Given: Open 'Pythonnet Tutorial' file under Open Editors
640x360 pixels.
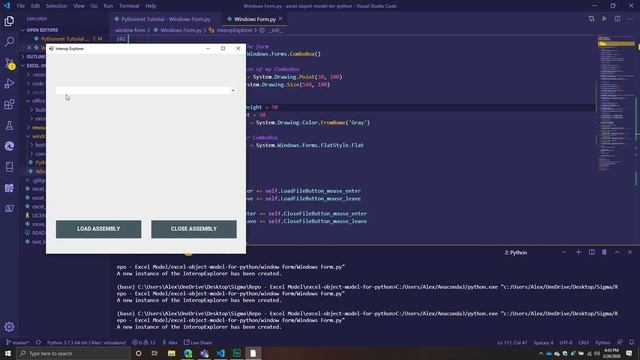Looking at the screenshot, I should [x=65, y=39].
